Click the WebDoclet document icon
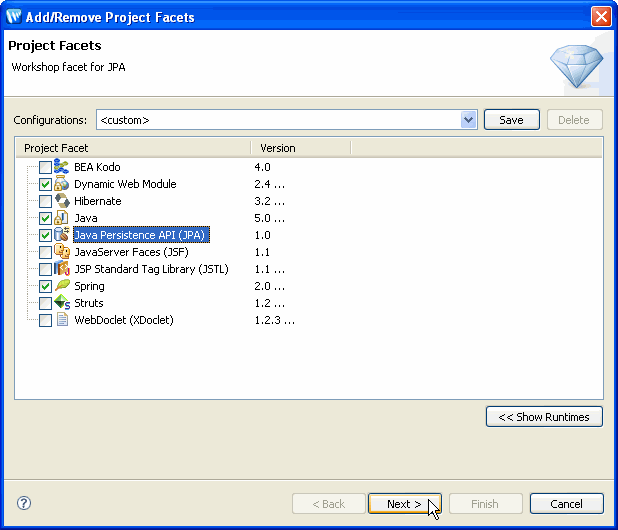Image resolution: width=618 pixels, height=530 pixels. 61,320
